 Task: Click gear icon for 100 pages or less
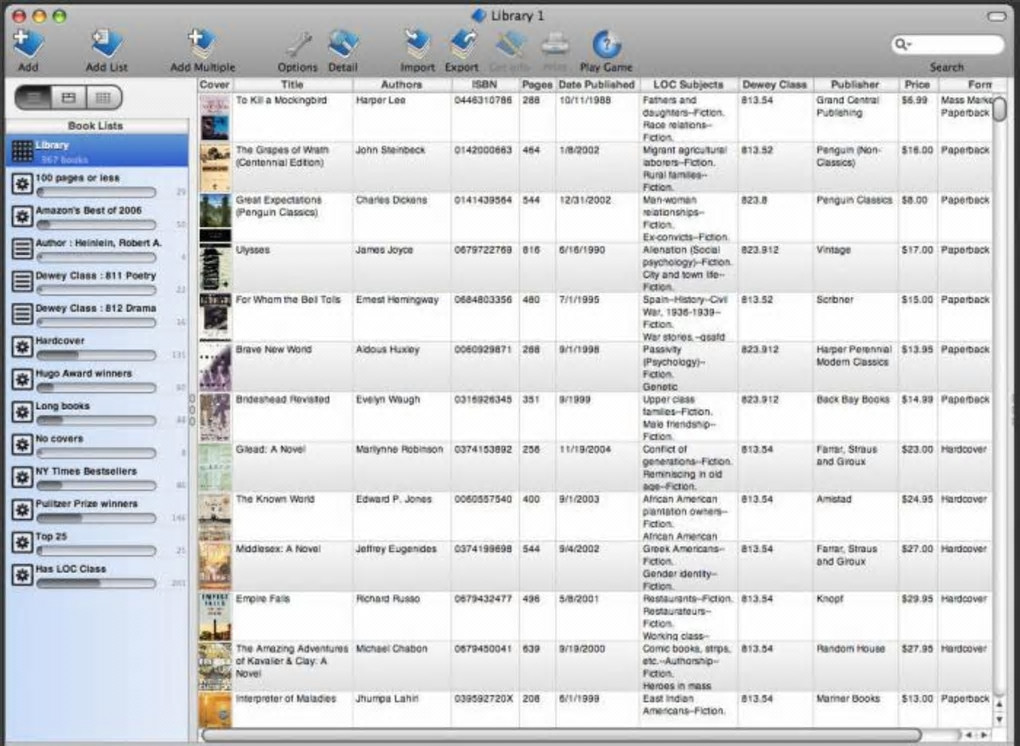22,184
